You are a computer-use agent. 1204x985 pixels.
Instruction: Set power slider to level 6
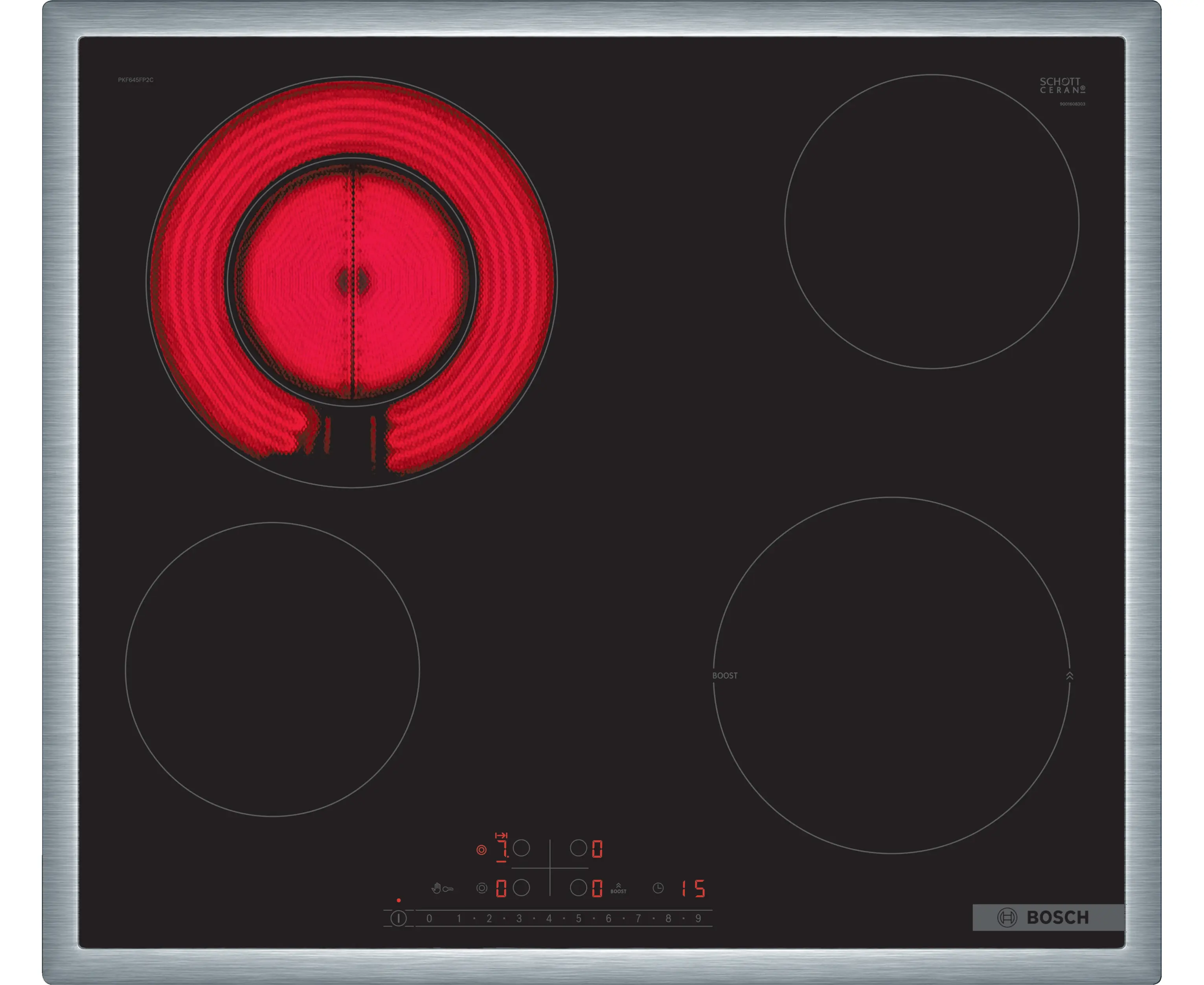(608, 919)
